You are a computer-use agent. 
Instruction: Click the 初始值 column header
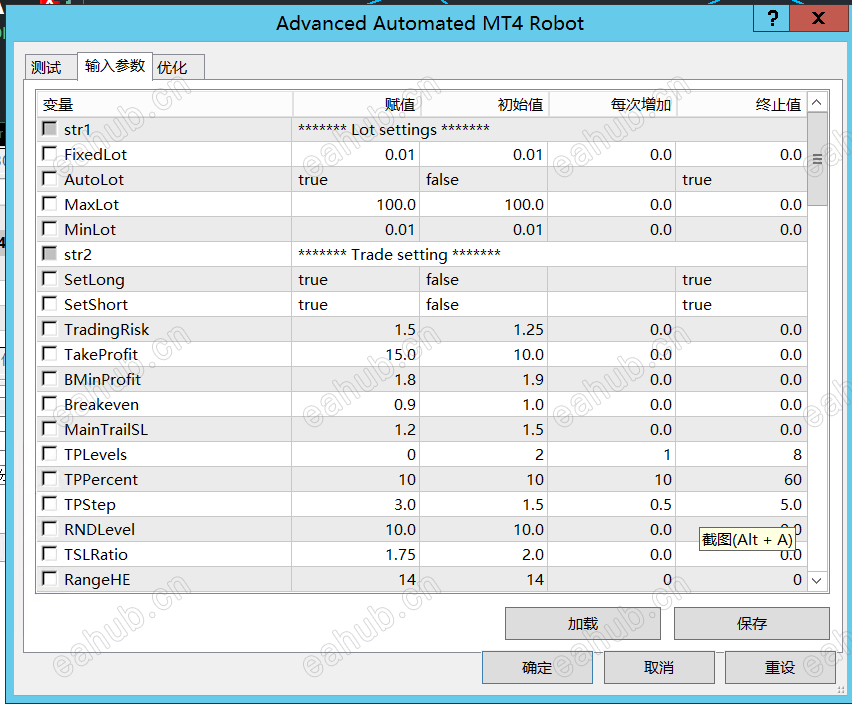[485, 104]
